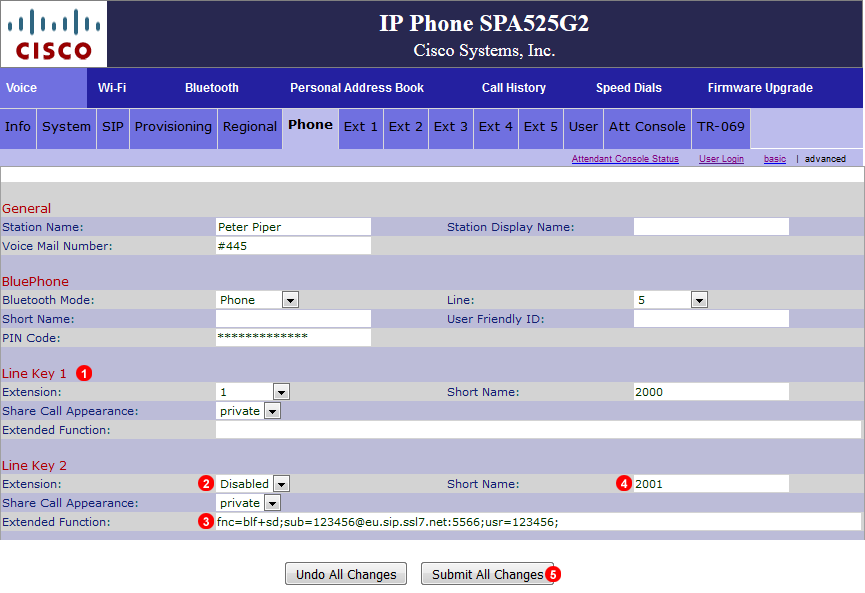This screenshot has width=865, height=593.
Task: Edit the Station Name field
Action: pyautogui.click(x=293, y=227)
